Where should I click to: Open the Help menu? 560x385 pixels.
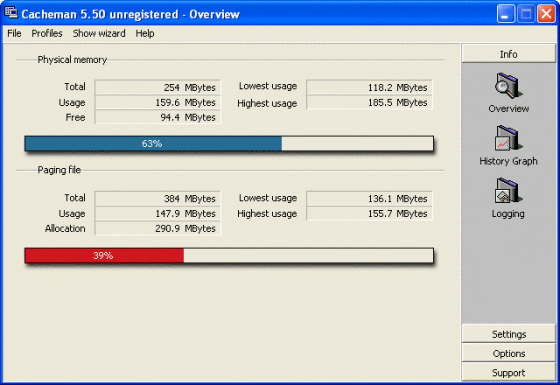coord(145,34)
